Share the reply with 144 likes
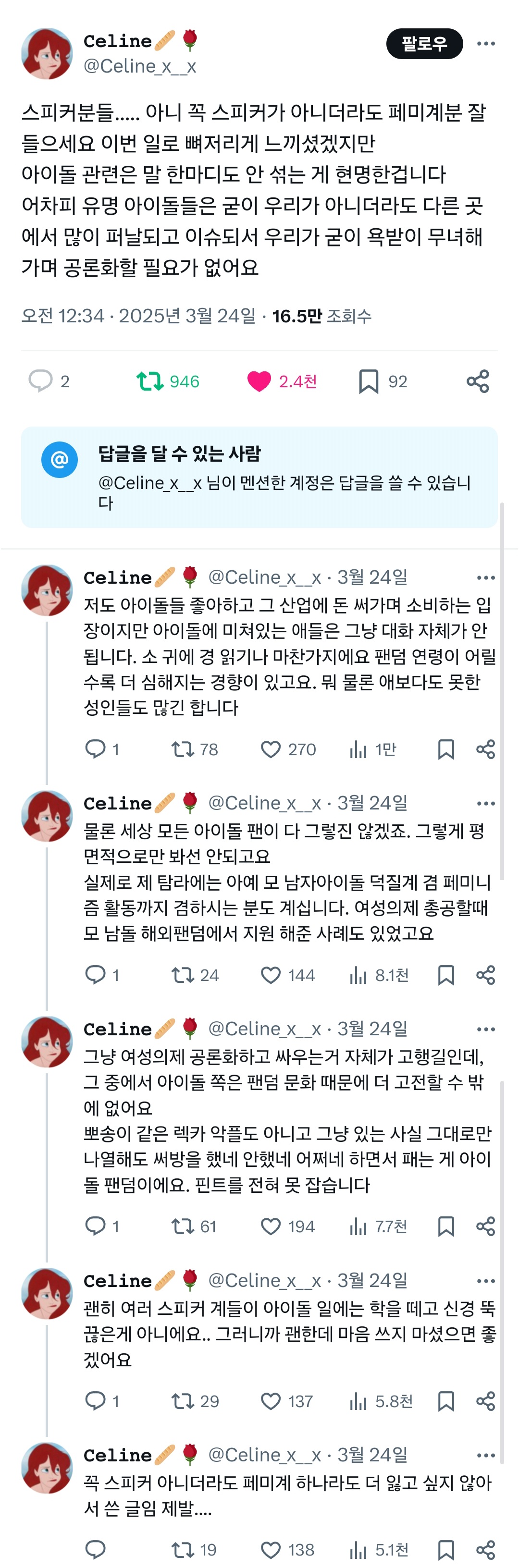This screenshot has width=519, height=1568. click(x=485, y=975)
